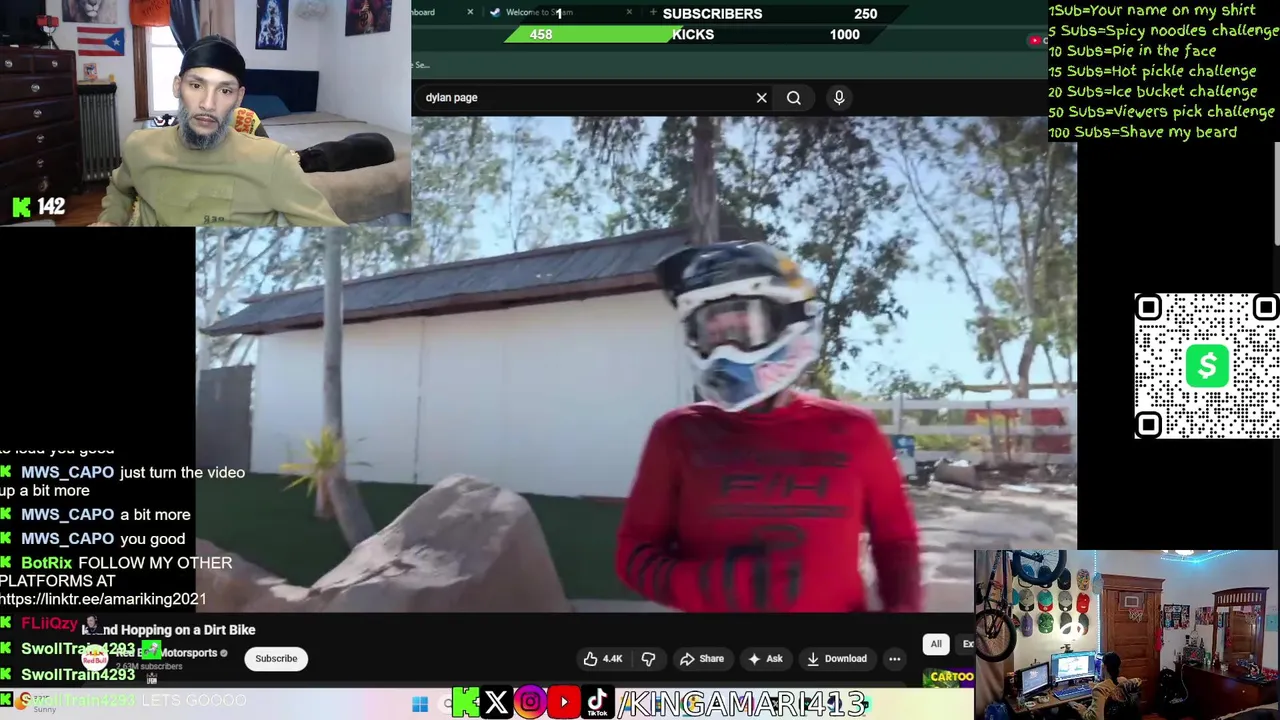Viewport: 1280px width, 720px height.
Task: Close the first browser tab ending 'board'
Action: 470,12
